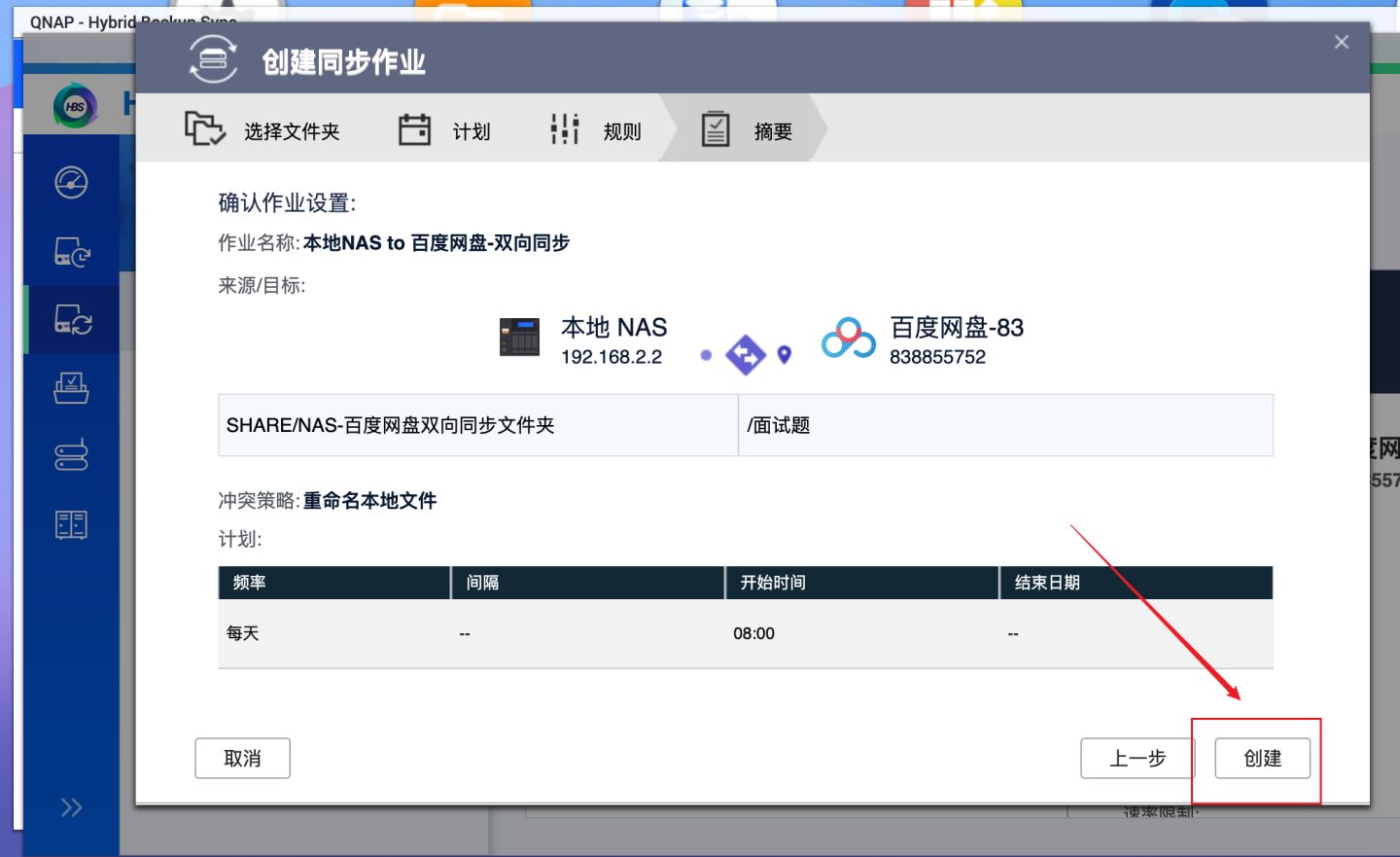This screenshot has width=1400, height=857.
Task: Click the sync wizard logo icon in header
Action: 216,56
